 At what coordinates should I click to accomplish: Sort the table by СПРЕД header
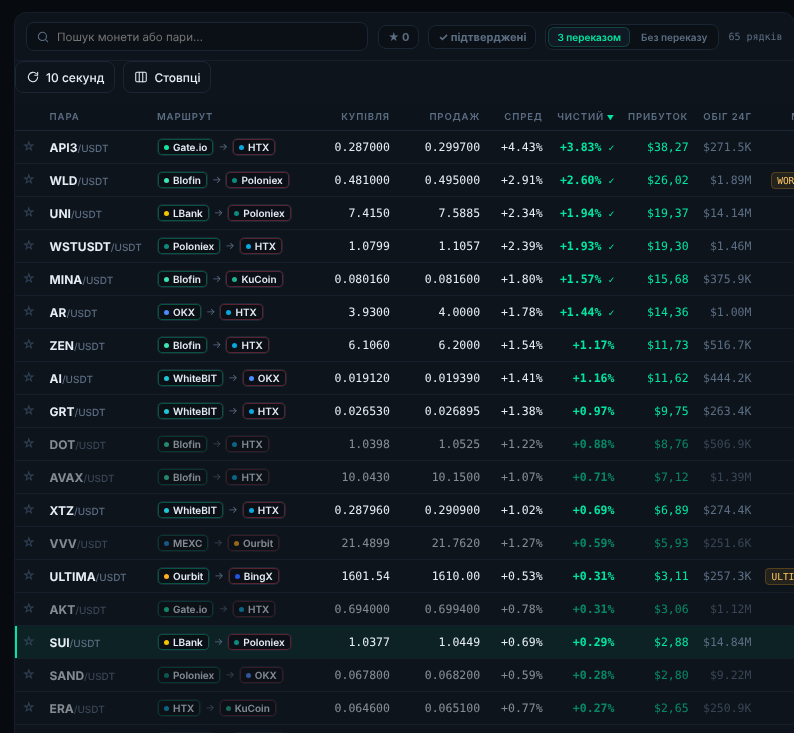[x=523, y=117]
